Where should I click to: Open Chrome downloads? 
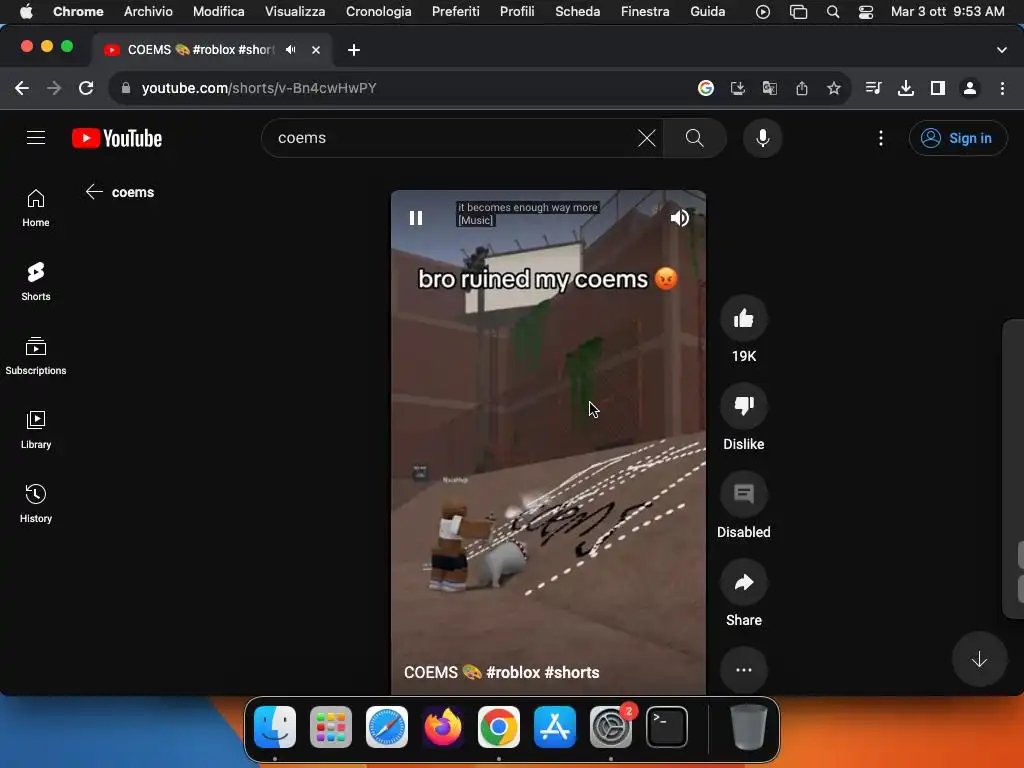click(x=905, y=88)
